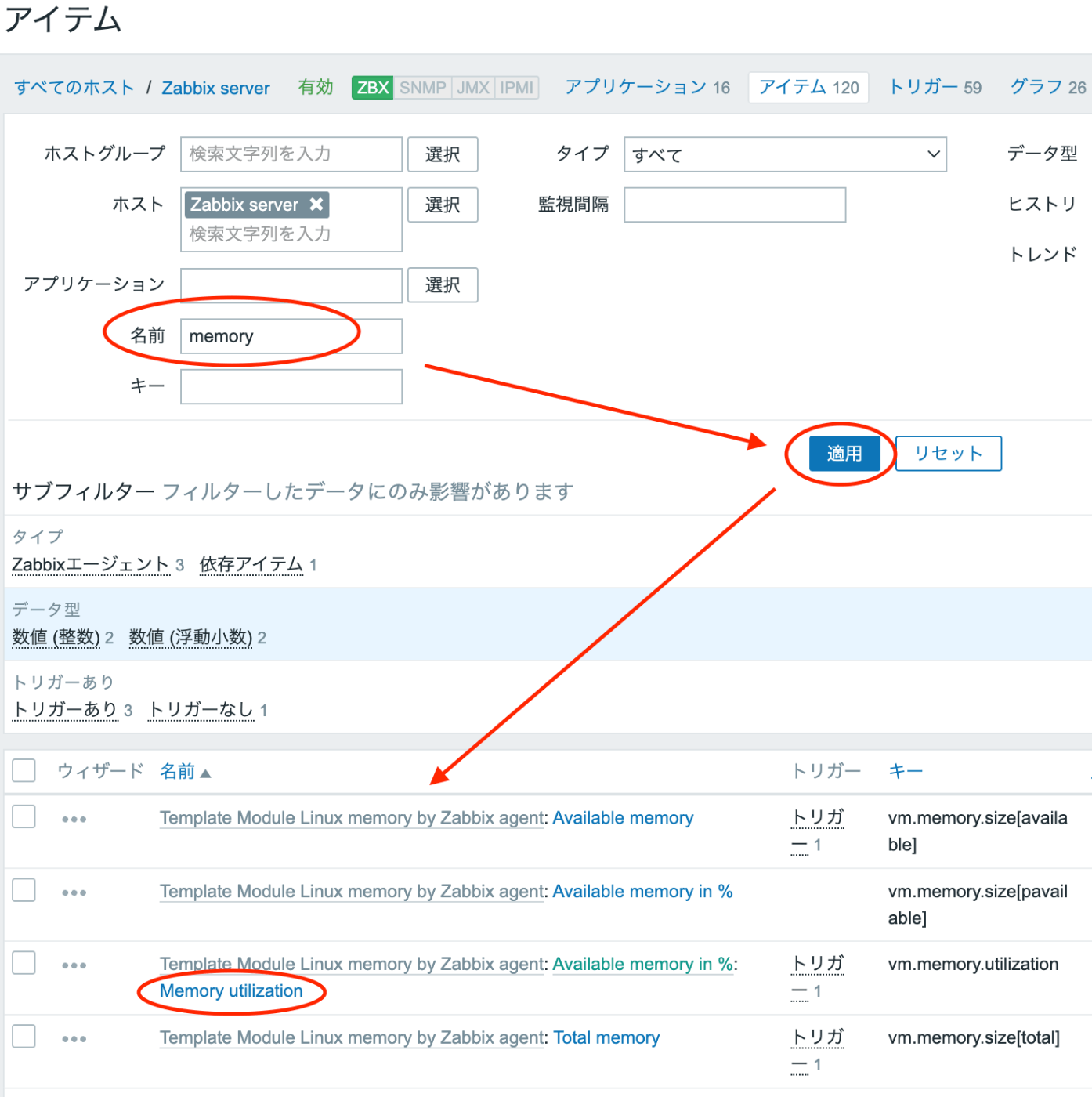
Task: Click key text vm.memory.size[total]
Action: pos(974,1038)
